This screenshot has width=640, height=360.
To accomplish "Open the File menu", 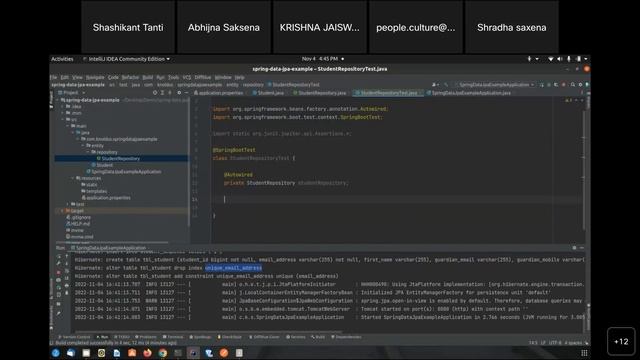I will [x=53, y=77].
